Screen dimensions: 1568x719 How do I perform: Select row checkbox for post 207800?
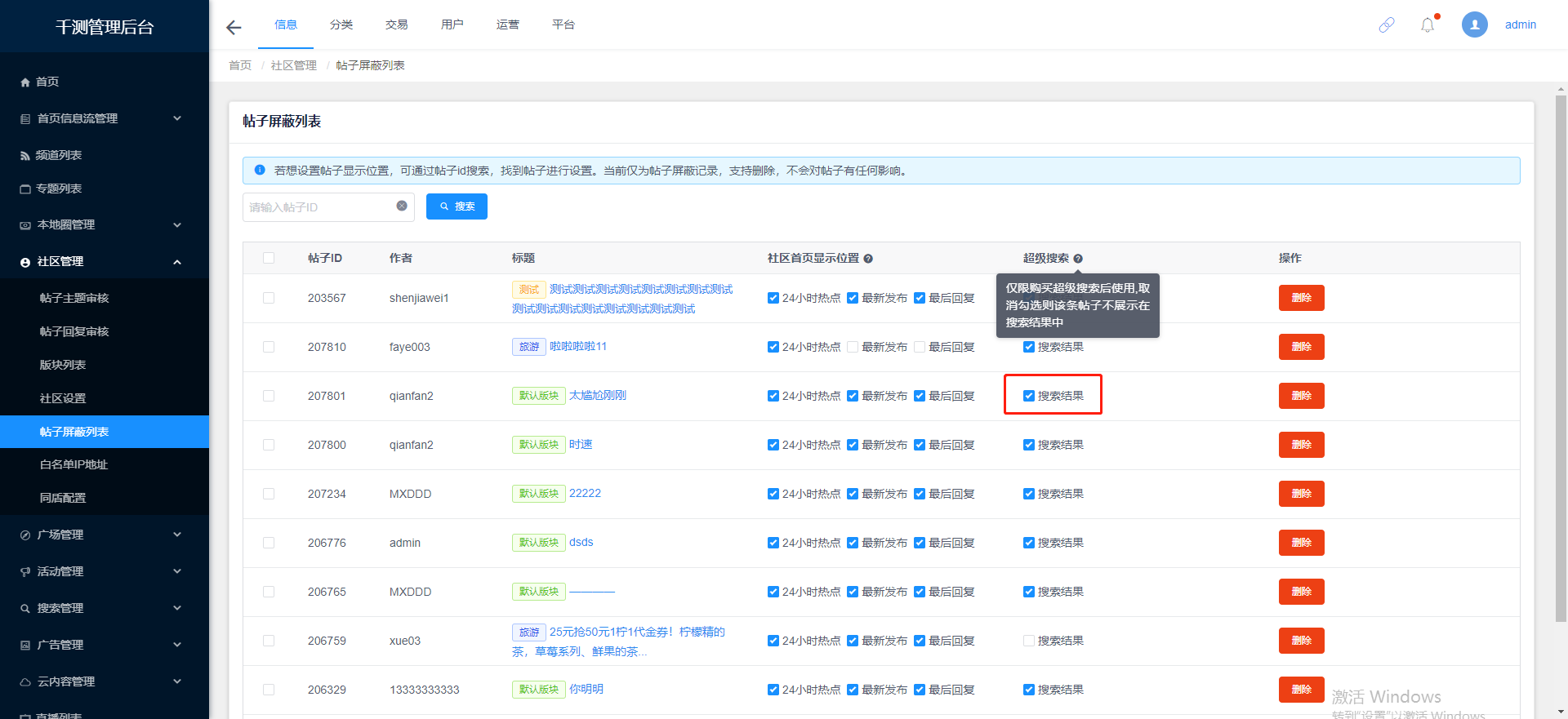pos(269,445)
